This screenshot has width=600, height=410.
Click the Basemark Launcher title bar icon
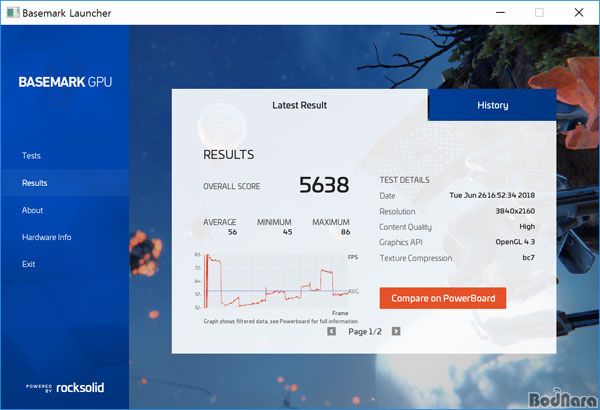pyautogui.click(x=12, y=13)
